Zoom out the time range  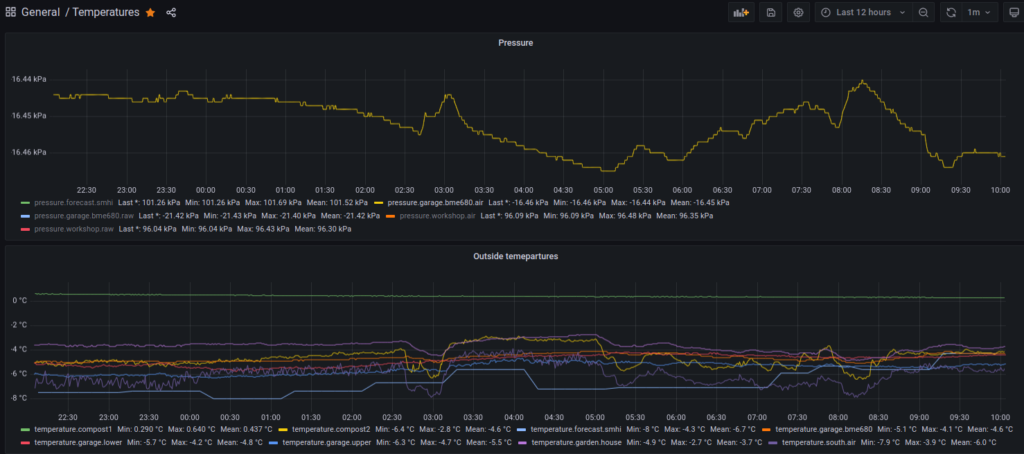pos(923,12)
